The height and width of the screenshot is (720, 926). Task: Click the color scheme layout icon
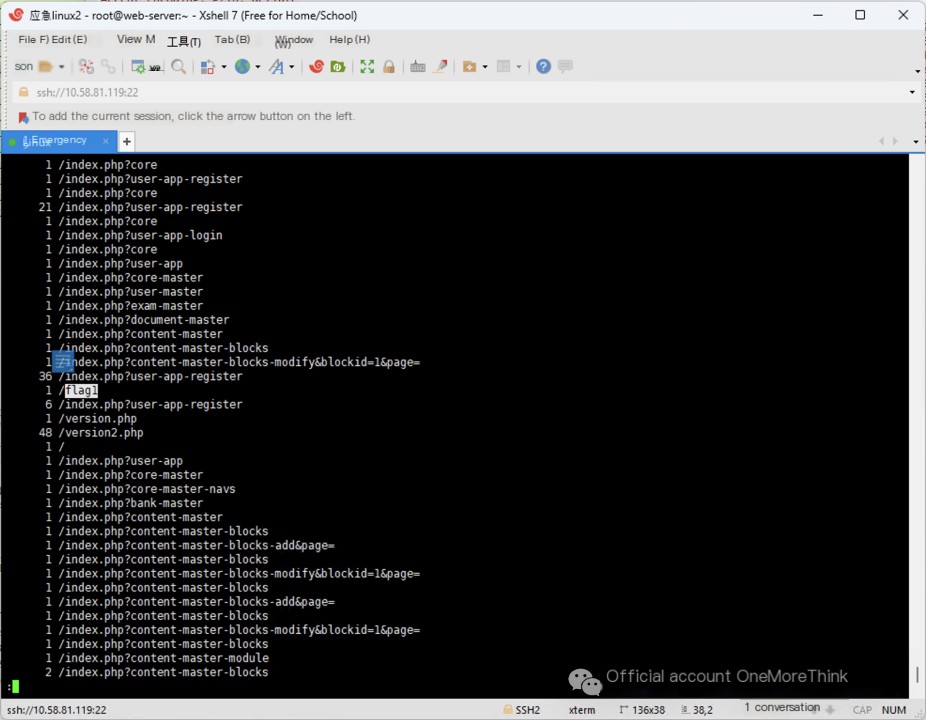[207, 67]
